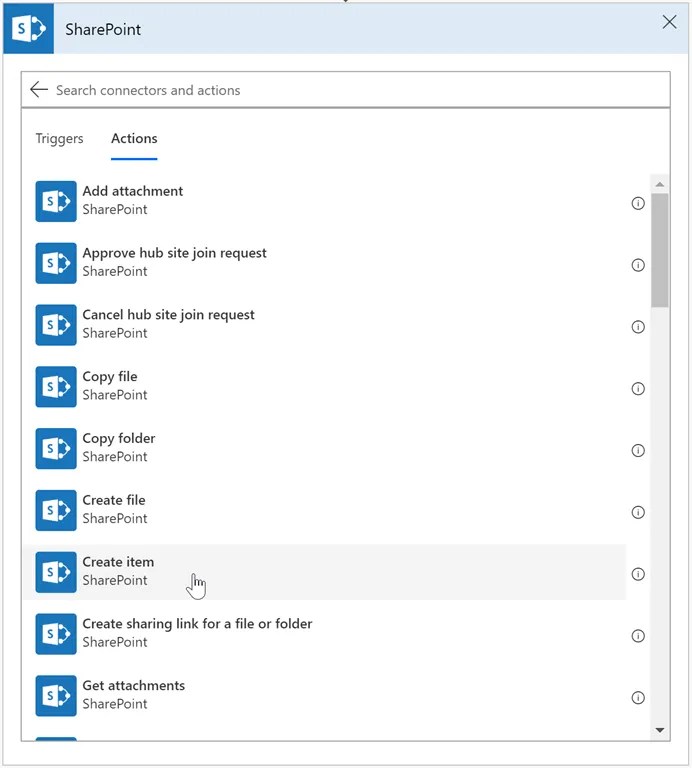Image resolution: width=692 pixels, height=768 pixels.
Task: Close the SharePoint panel
Action: click(669, 22)
